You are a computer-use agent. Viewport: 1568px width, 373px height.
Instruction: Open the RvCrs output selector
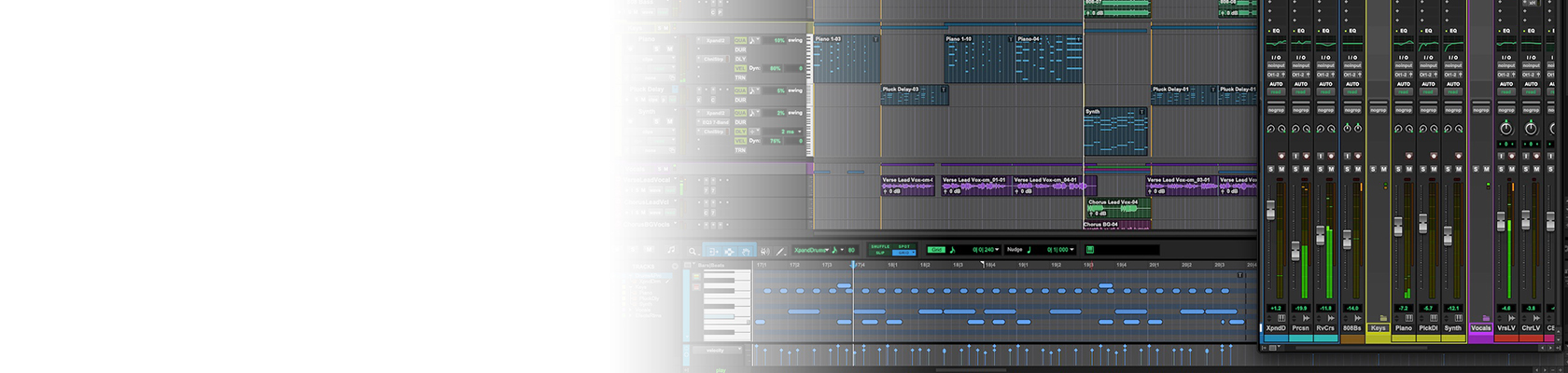(x=1325, y=75)
